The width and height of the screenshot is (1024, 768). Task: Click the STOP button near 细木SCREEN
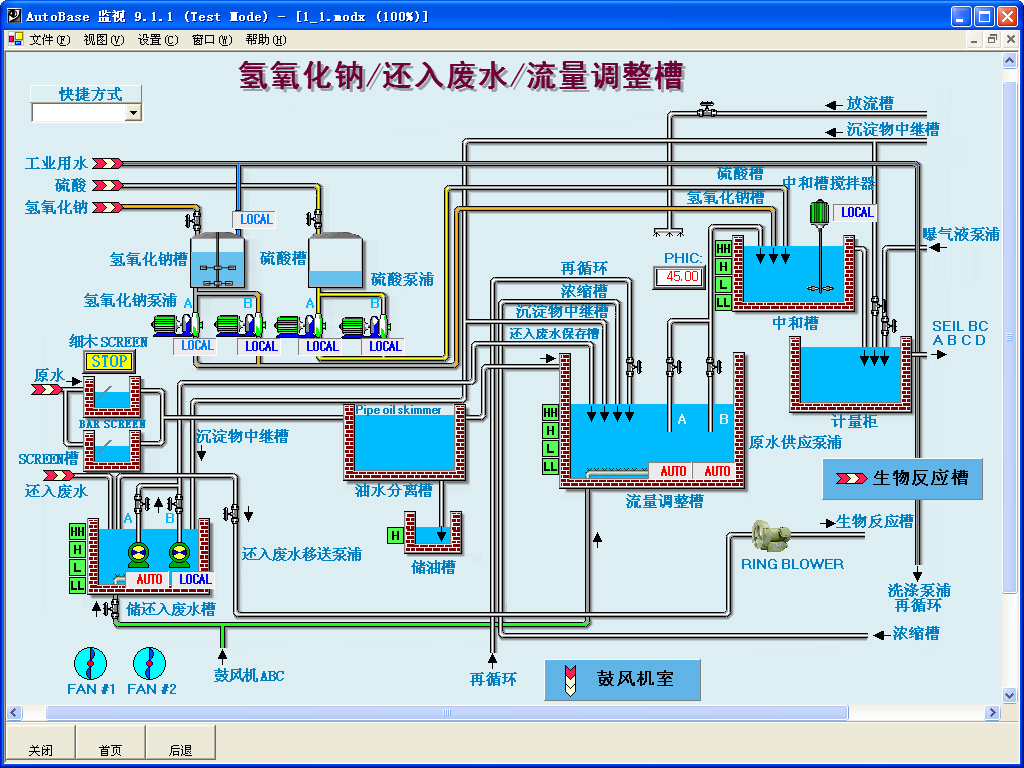110,362
